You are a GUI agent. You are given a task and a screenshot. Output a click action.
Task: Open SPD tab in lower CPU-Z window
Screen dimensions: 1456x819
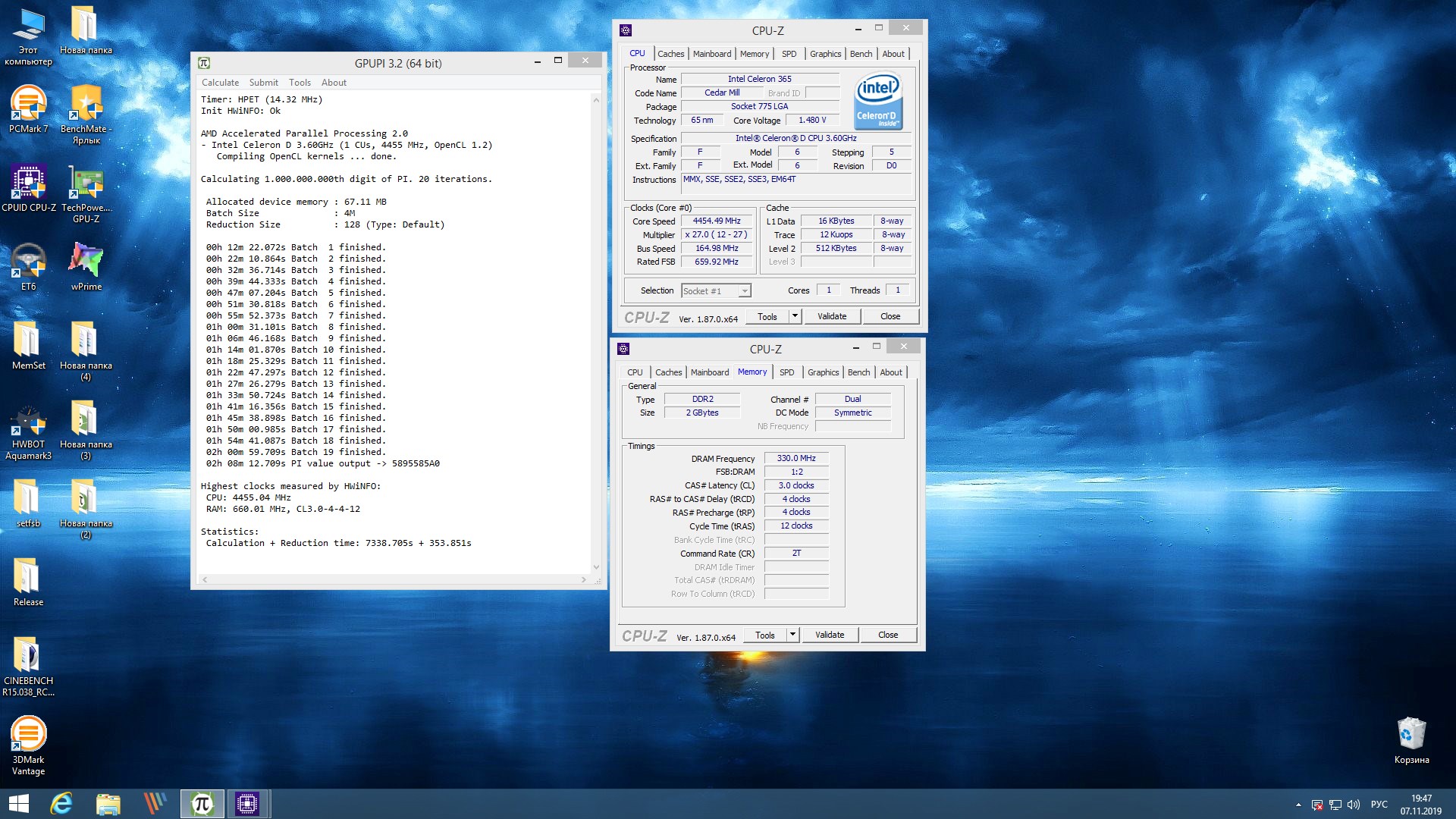(786, 372)
